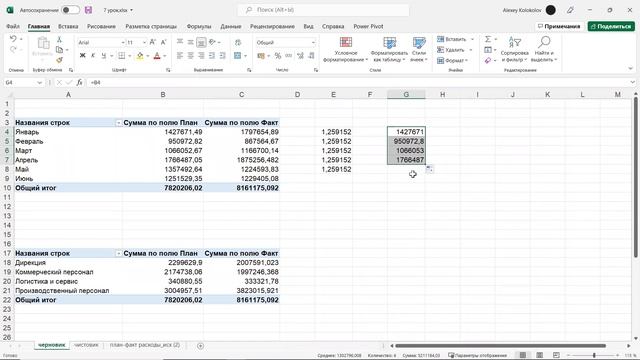
Task: Click the accounting currency format icon
Action: tap(261, 56)
